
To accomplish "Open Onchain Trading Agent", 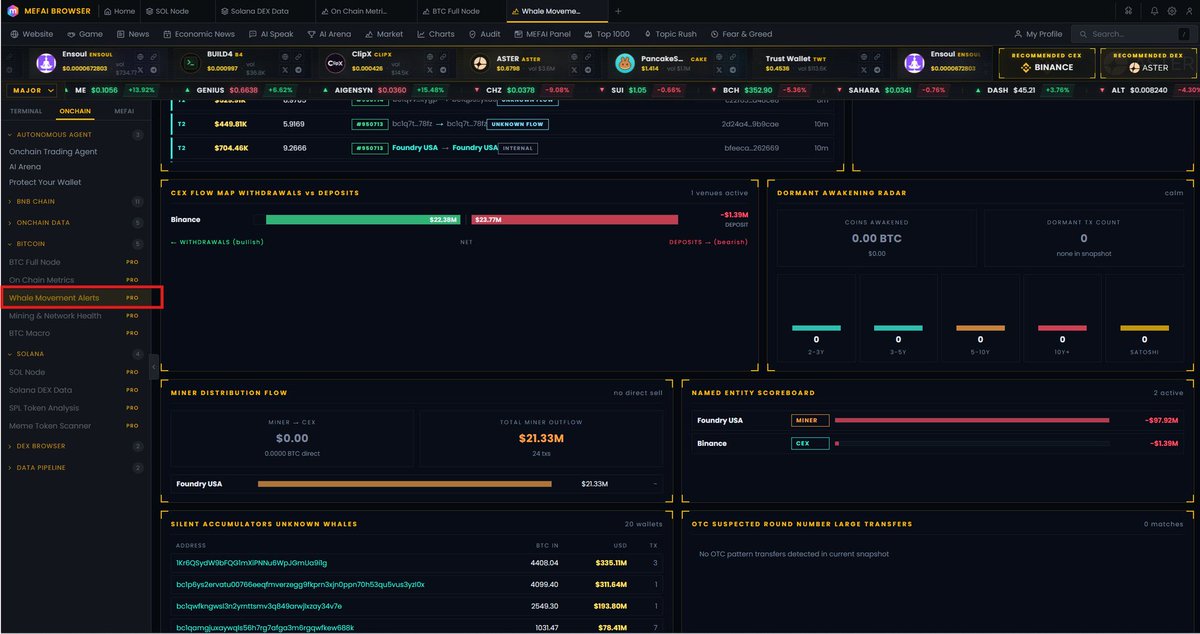I will tap(53, 152).
